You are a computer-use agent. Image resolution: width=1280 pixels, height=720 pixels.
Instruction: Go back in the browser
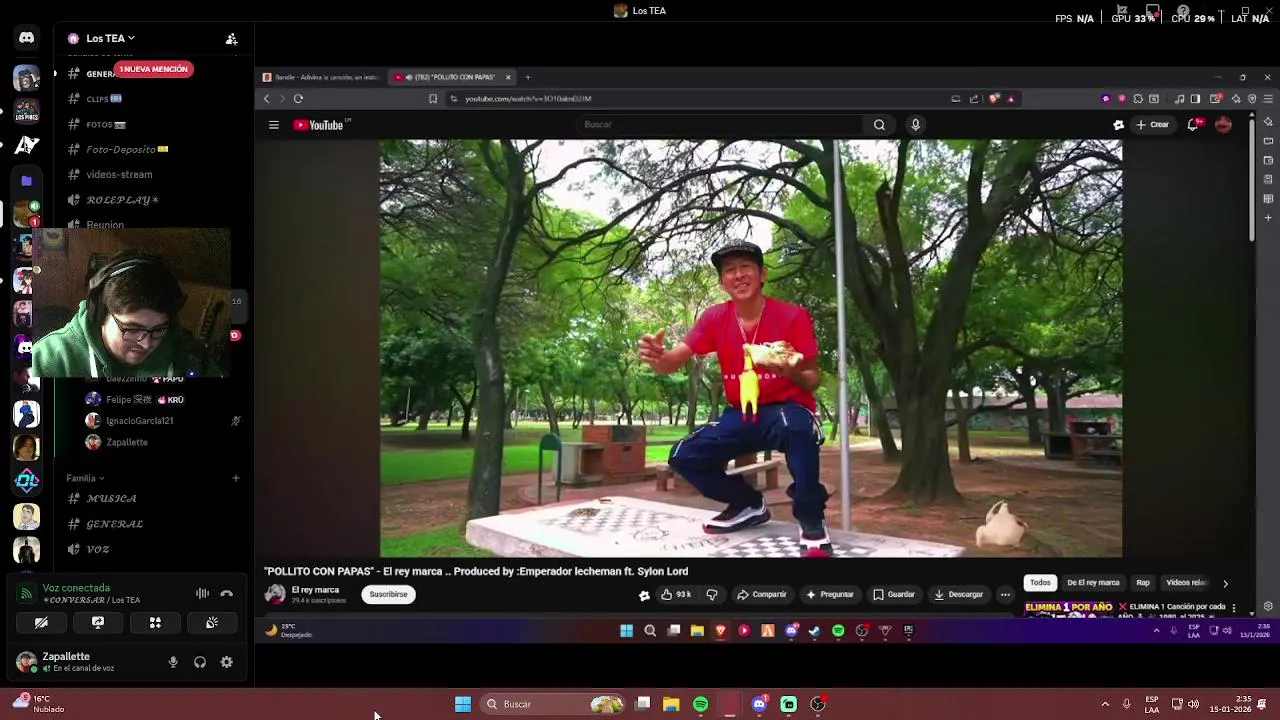point(266,99)
